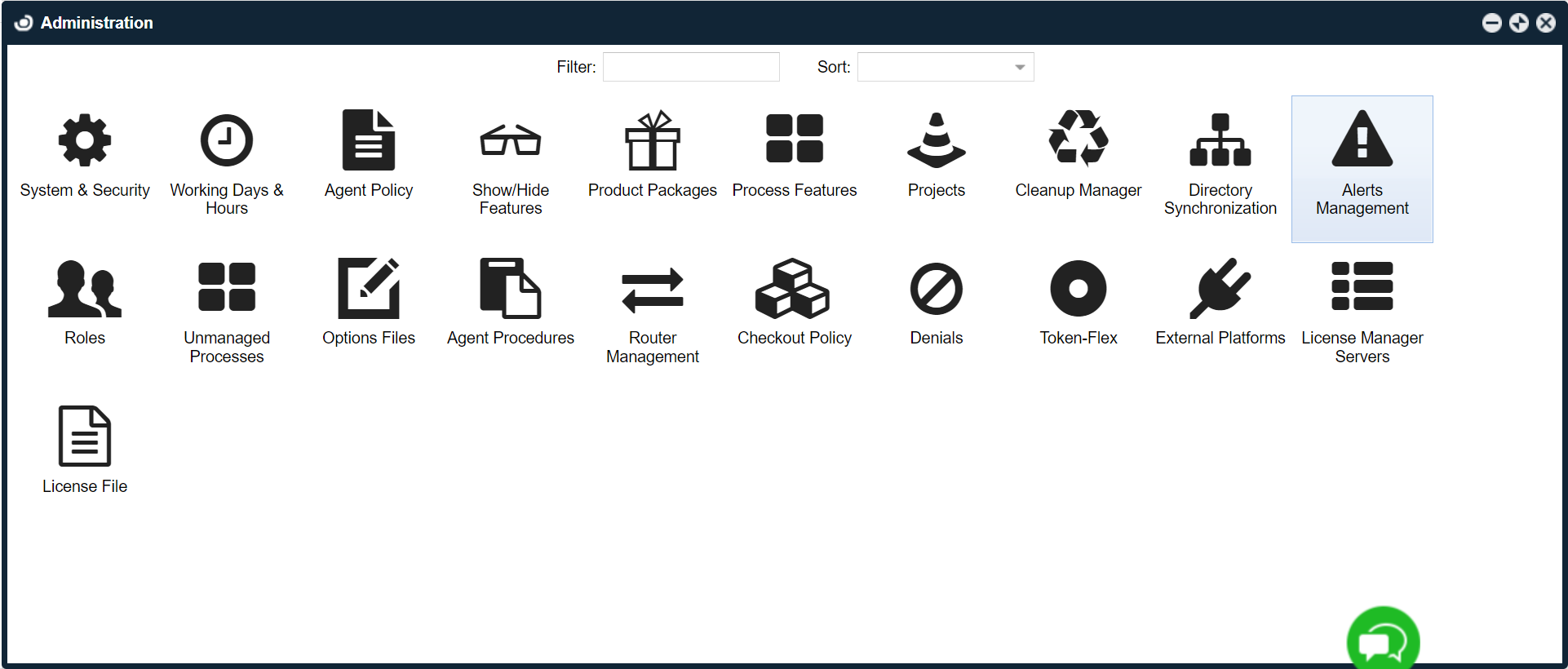This screenshot has width=1568, height=669.
Task: Open Working Days & Hours
Action: pos(227,141)
